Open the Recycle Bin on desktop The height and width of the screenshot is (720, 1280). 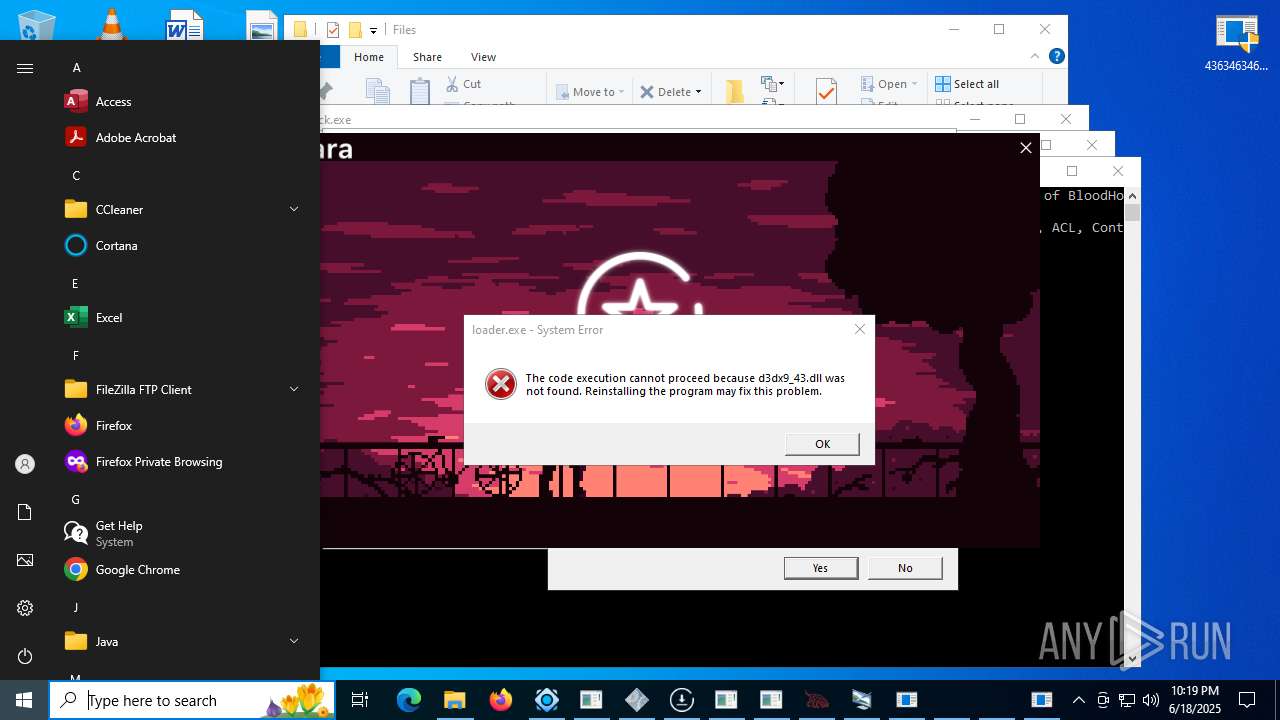pos(37,26)
